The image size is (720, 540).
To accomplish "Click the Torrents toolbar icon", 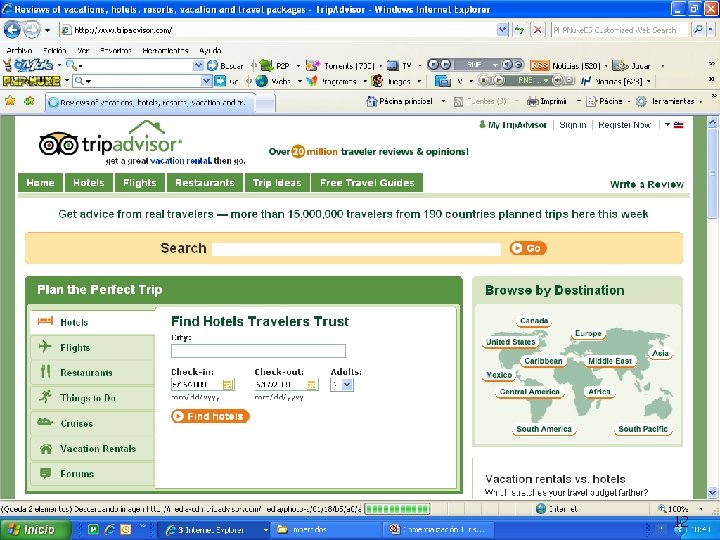I will pos(313,66).
